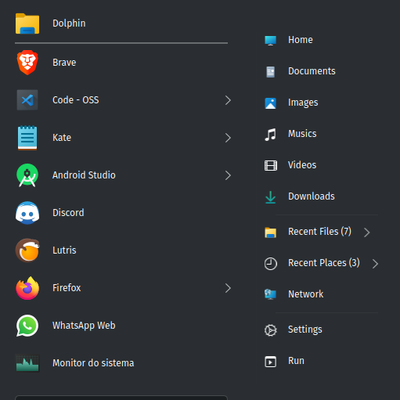Click the Kate notepad icon

click(27, 138)
